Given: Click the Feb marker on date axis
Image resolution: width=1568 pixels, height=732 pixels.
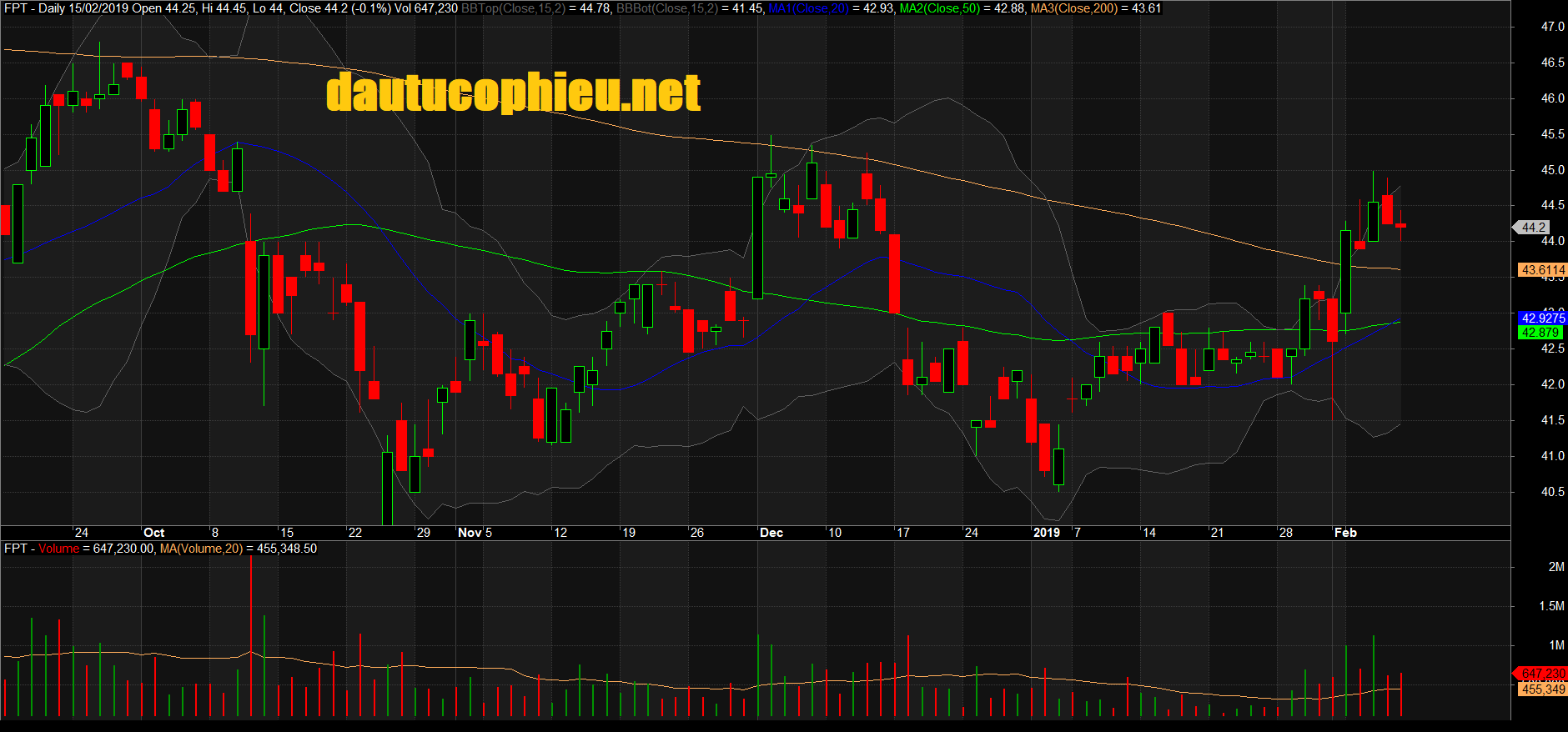Looking at the screenshot, I should point(1345,533).
